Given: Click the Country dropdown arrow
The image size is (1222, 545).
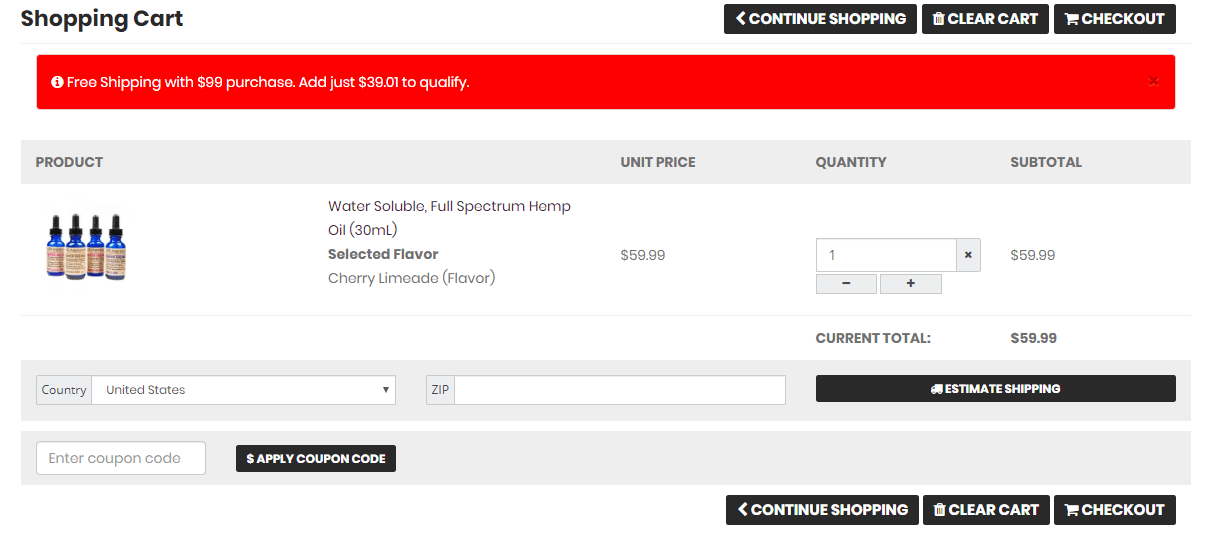Looking at the screenshot, I should (386, 390).
